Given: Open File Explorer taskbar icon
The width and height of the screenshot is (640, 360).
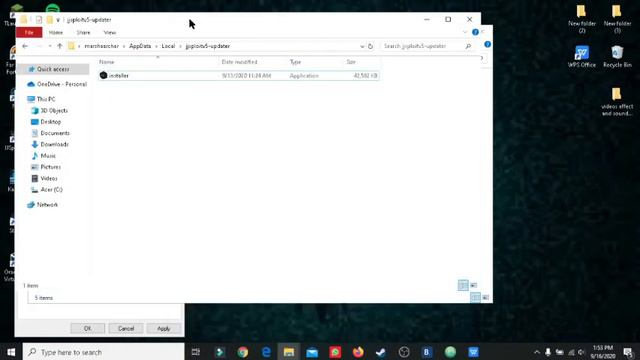Looking at the screenshot, I should tap(289, 352).
